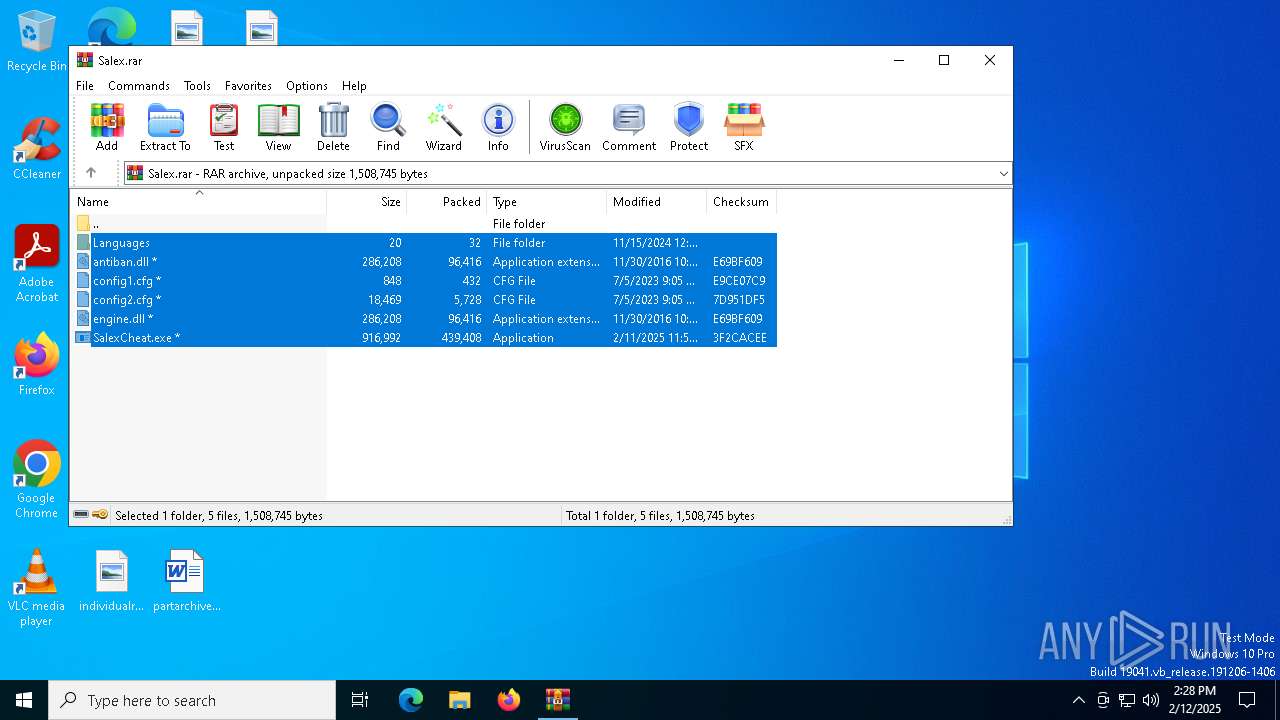The width and height of the screenshot is (1280, 720).
Task: Select the engine.dll file
Action: point(426,319)
